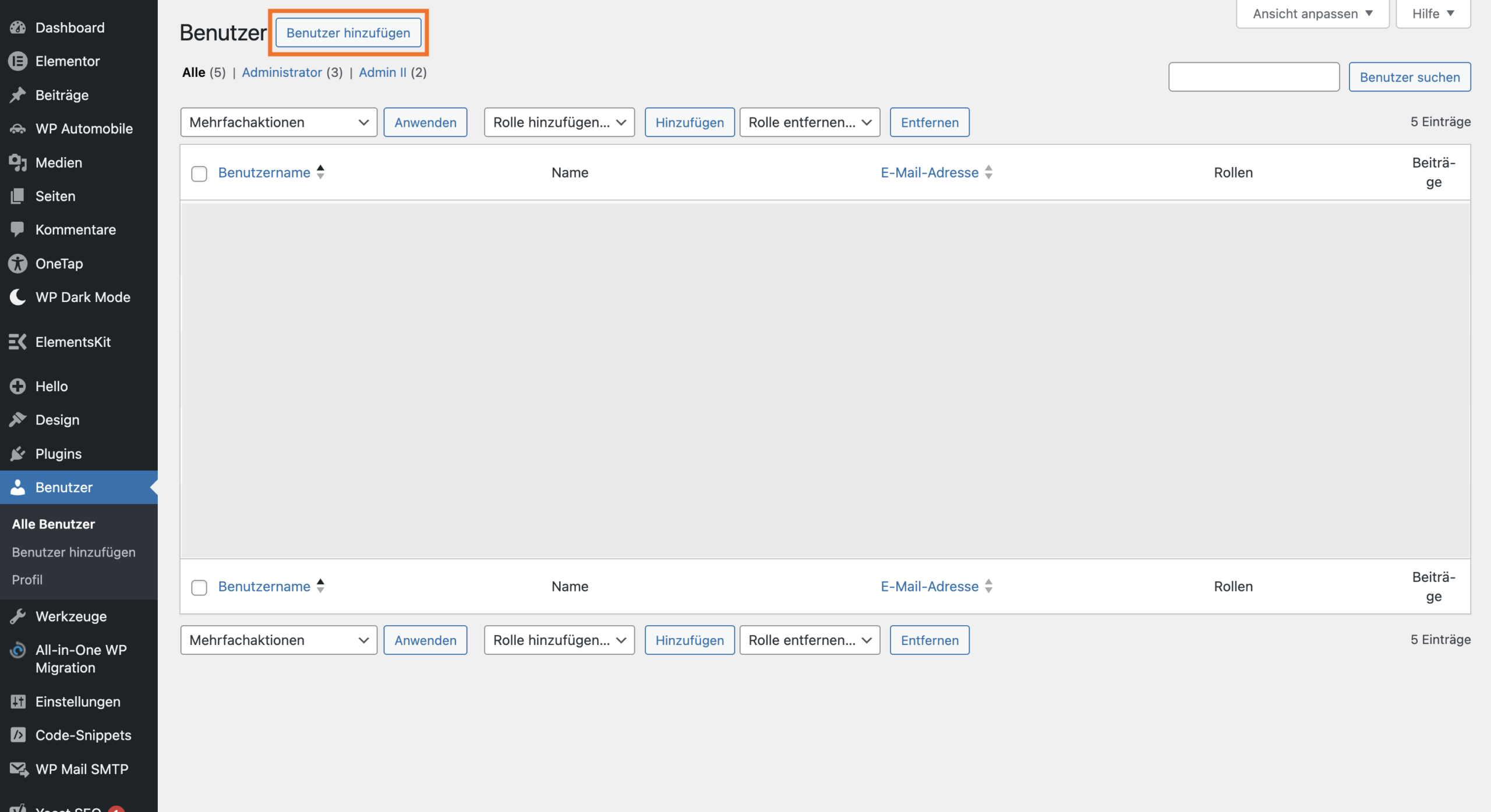The image size is (1491, 812).
Task: Click the user search input field
Action: click(1253, 77)
